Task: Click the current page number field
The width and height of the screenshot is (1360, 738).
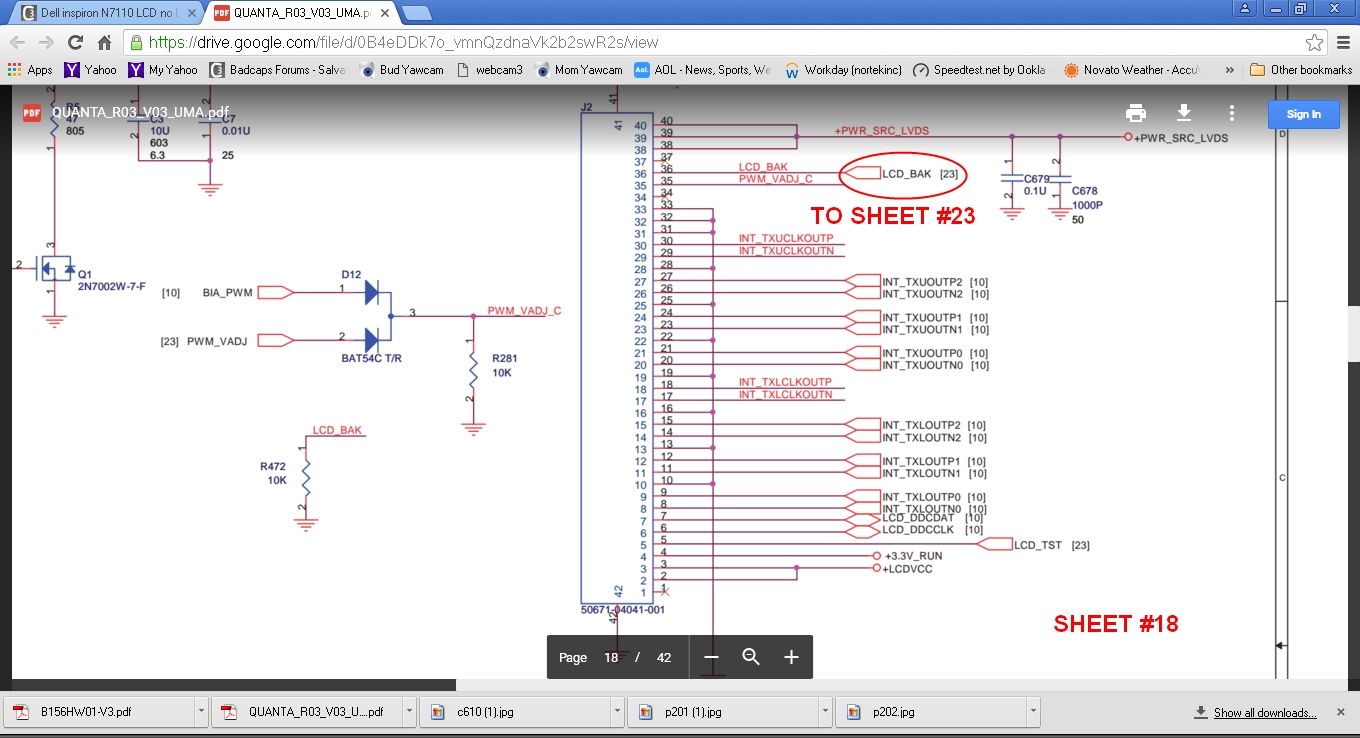Action: pos(611,657)
